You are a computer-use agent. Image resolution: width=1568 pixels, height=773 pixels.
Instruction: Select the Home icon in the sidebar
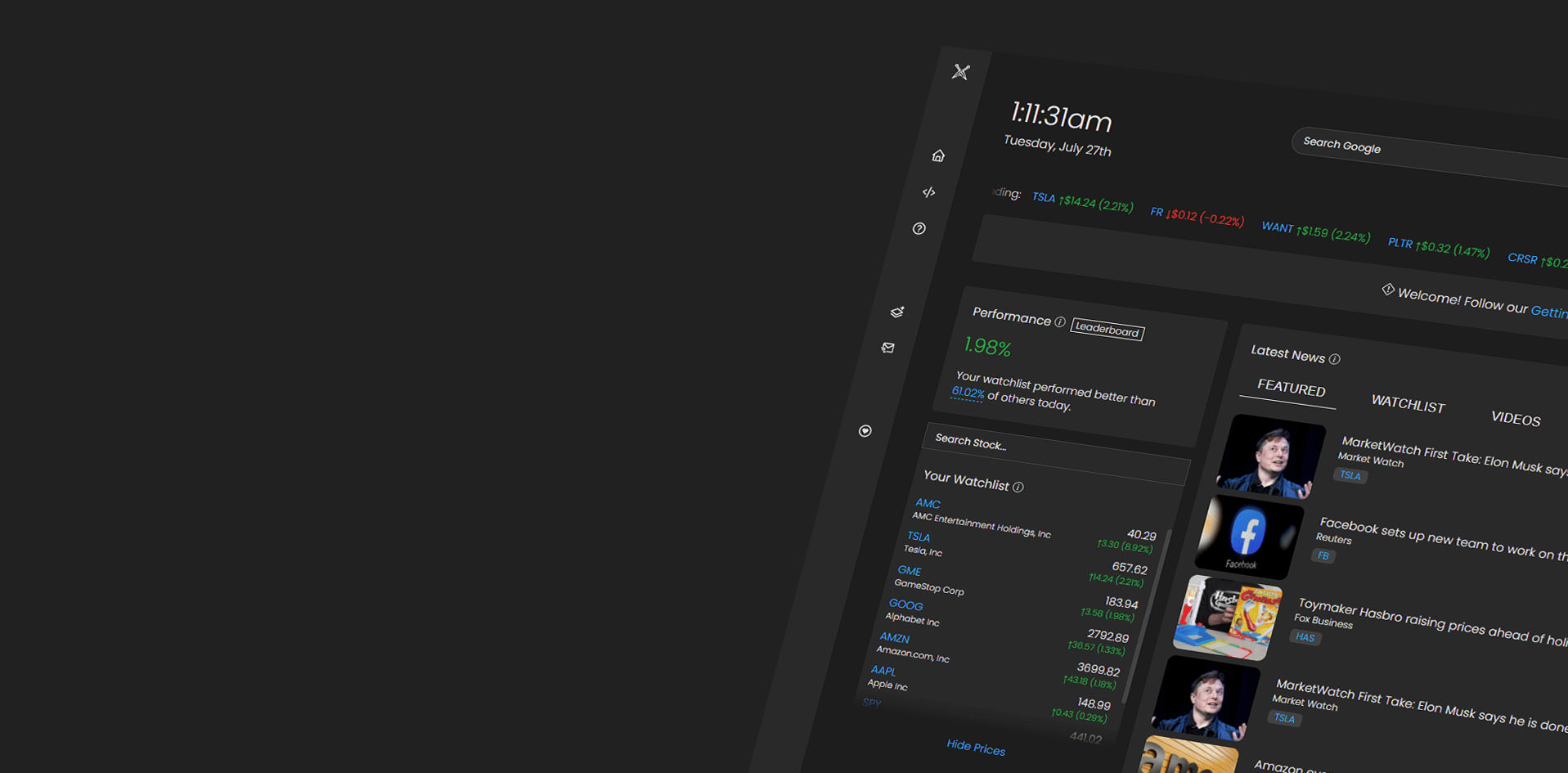click(x=938, y=155)
